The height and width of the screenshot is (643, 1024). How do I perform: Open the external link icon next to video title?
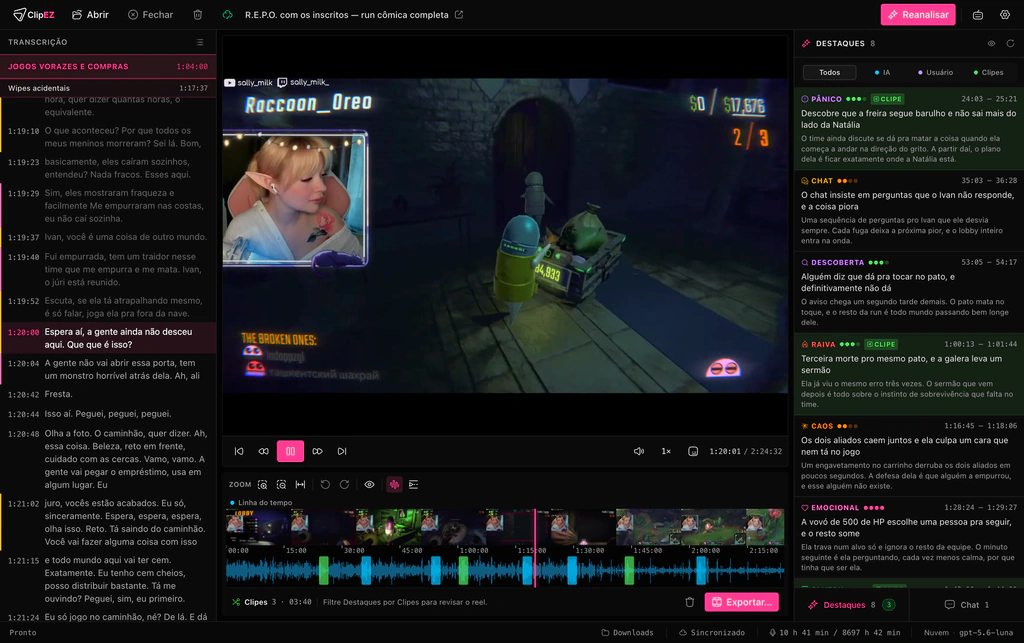tap(459, 14)
